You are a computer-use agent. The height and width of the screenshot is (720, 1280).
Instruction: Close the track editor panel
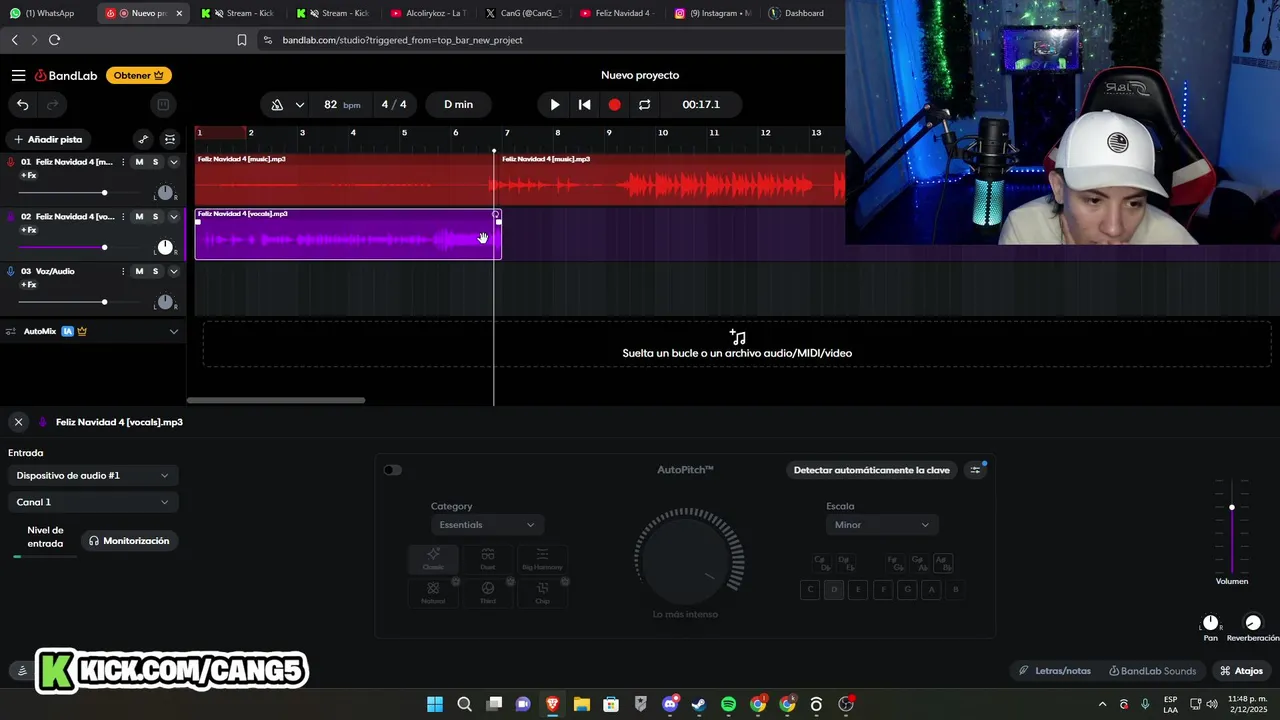point(18,422)
